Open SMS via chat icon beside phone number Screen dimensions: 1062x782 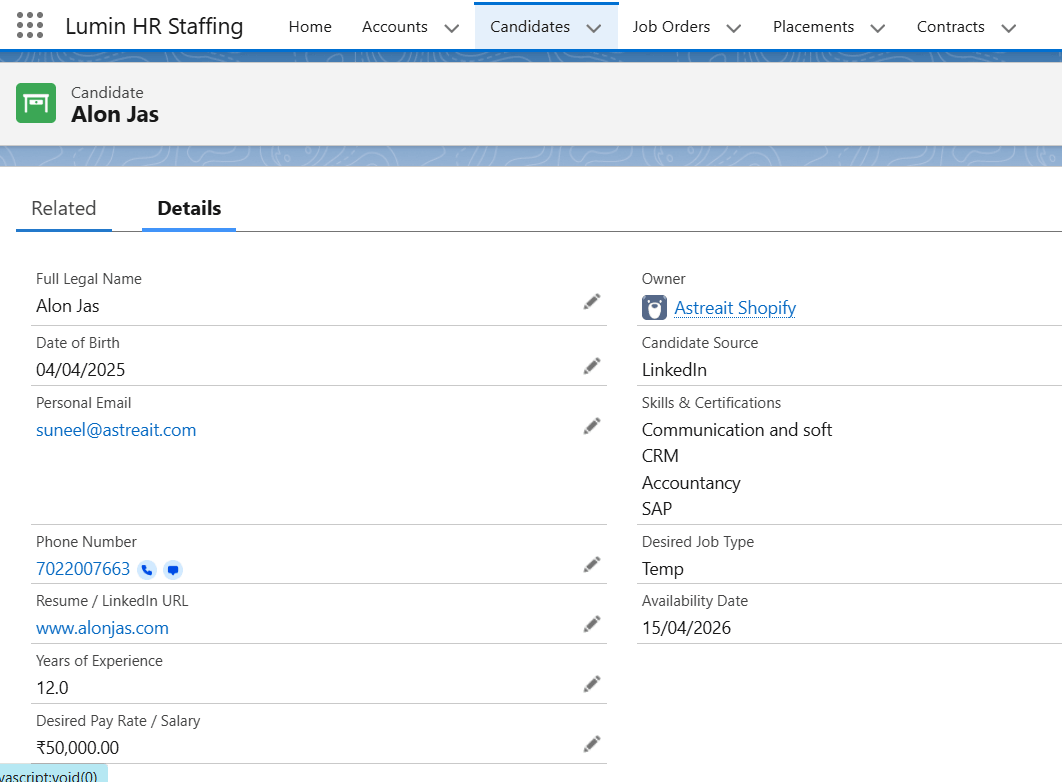click(172, 569)
